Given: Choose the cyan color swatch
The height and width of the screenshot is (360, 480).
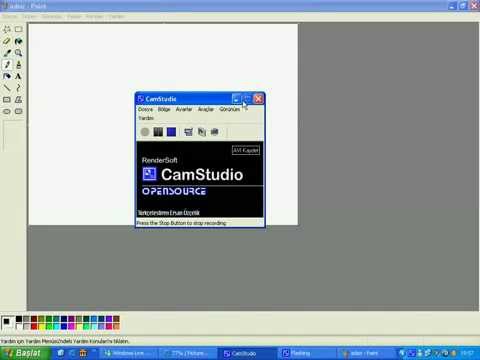Looking at the screenshot, I should pos(56,326).
